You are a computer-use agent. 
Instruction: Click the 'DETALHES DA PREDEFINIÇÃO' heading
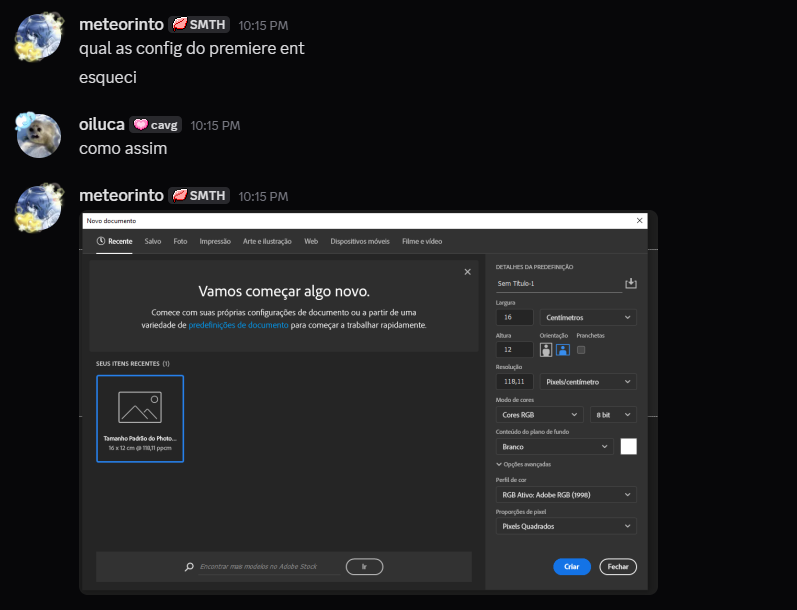(534, 267)
